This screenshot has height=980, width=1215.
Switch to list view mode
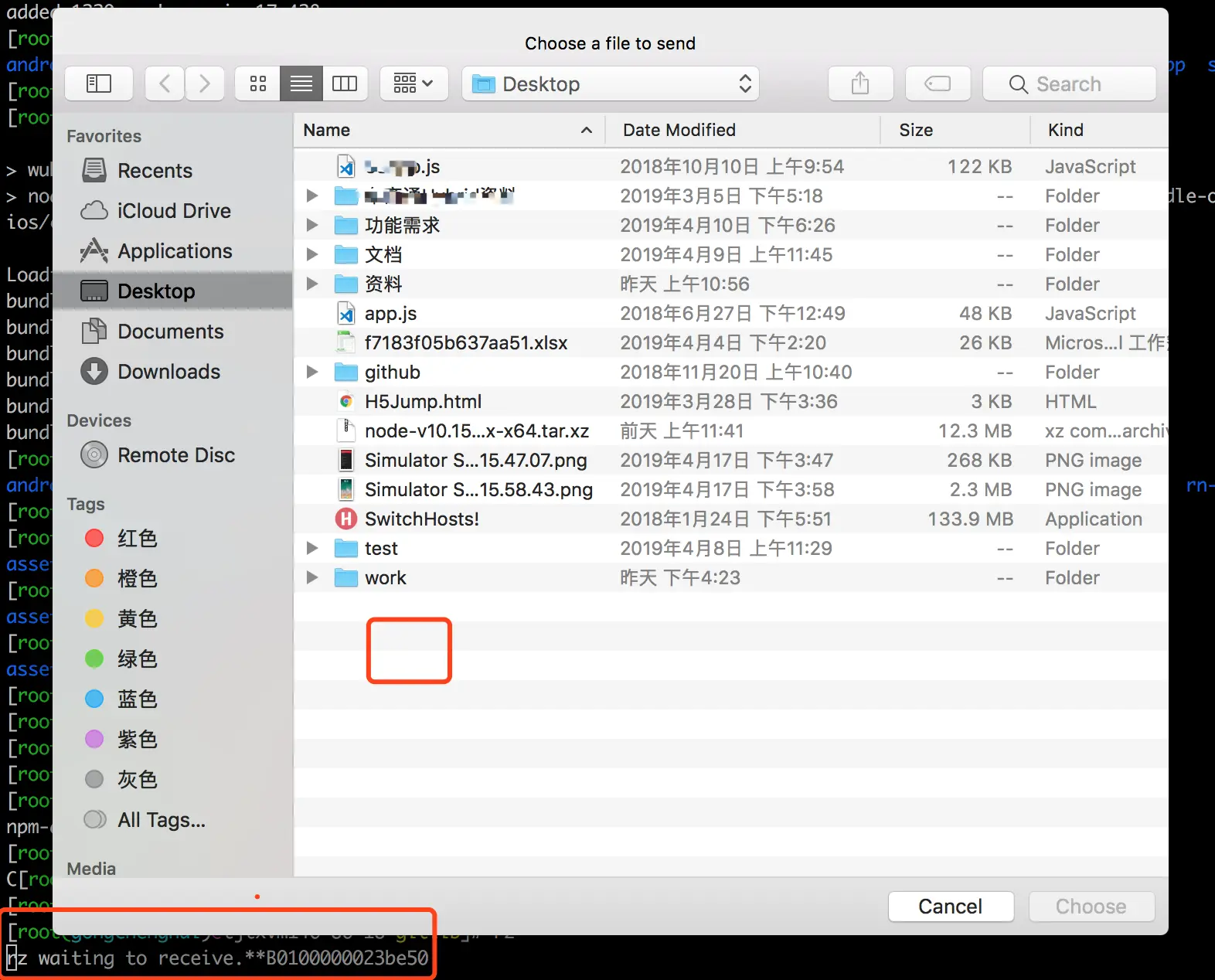click(x=301, y=83)
